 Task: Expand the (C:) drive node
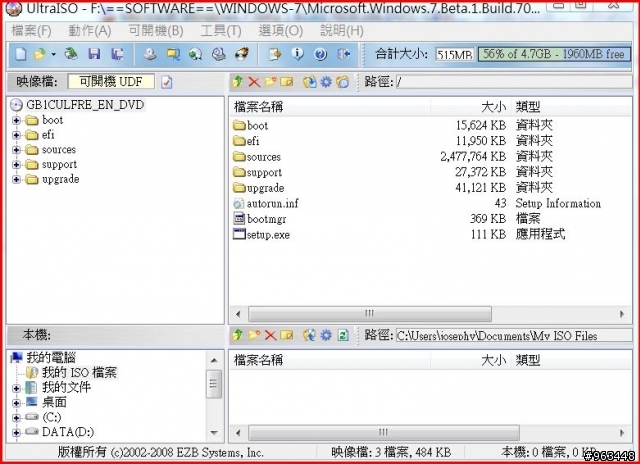pos(16,417)
